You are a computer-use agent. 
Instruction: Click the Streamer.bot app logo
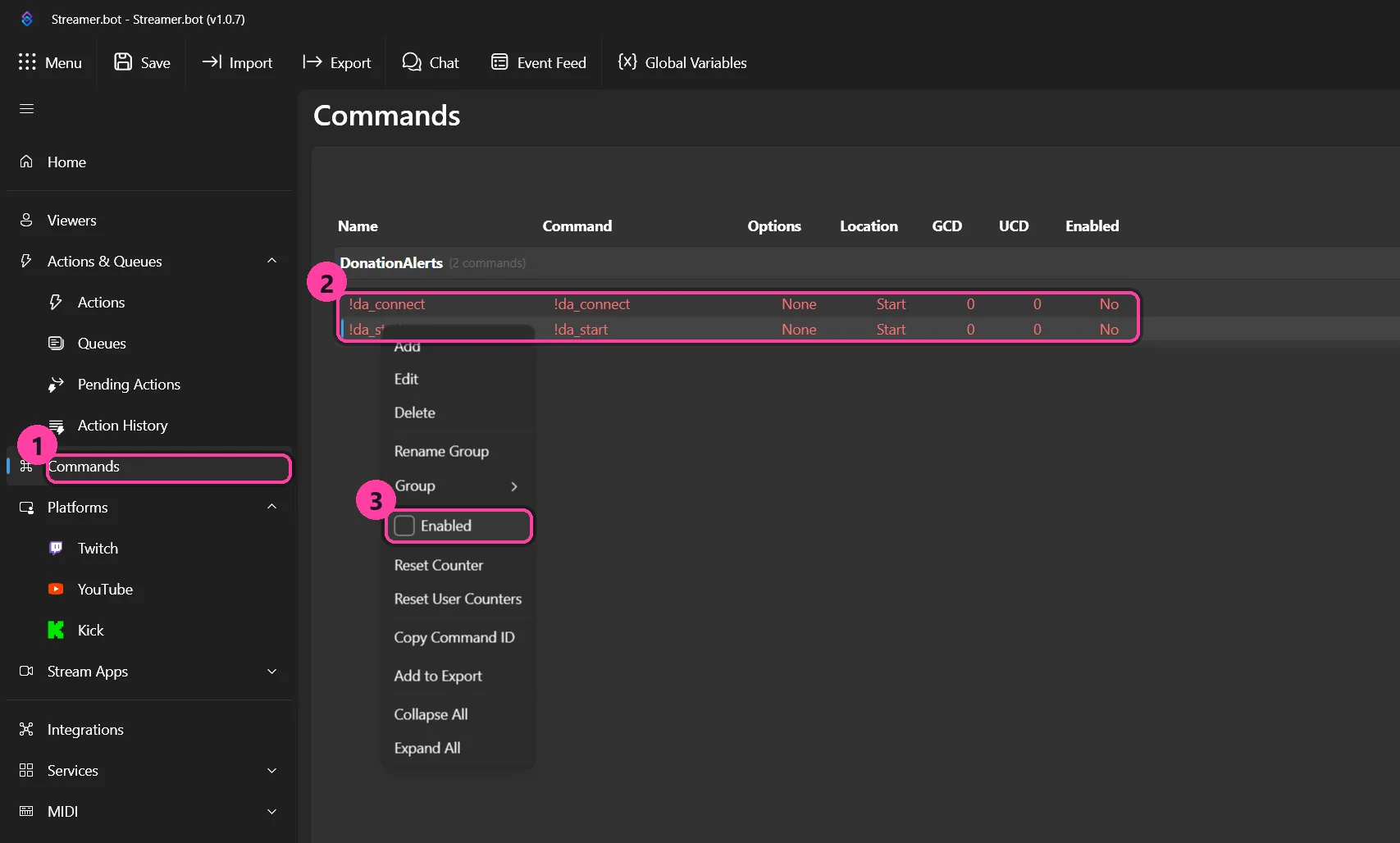(x=26, y=19)
